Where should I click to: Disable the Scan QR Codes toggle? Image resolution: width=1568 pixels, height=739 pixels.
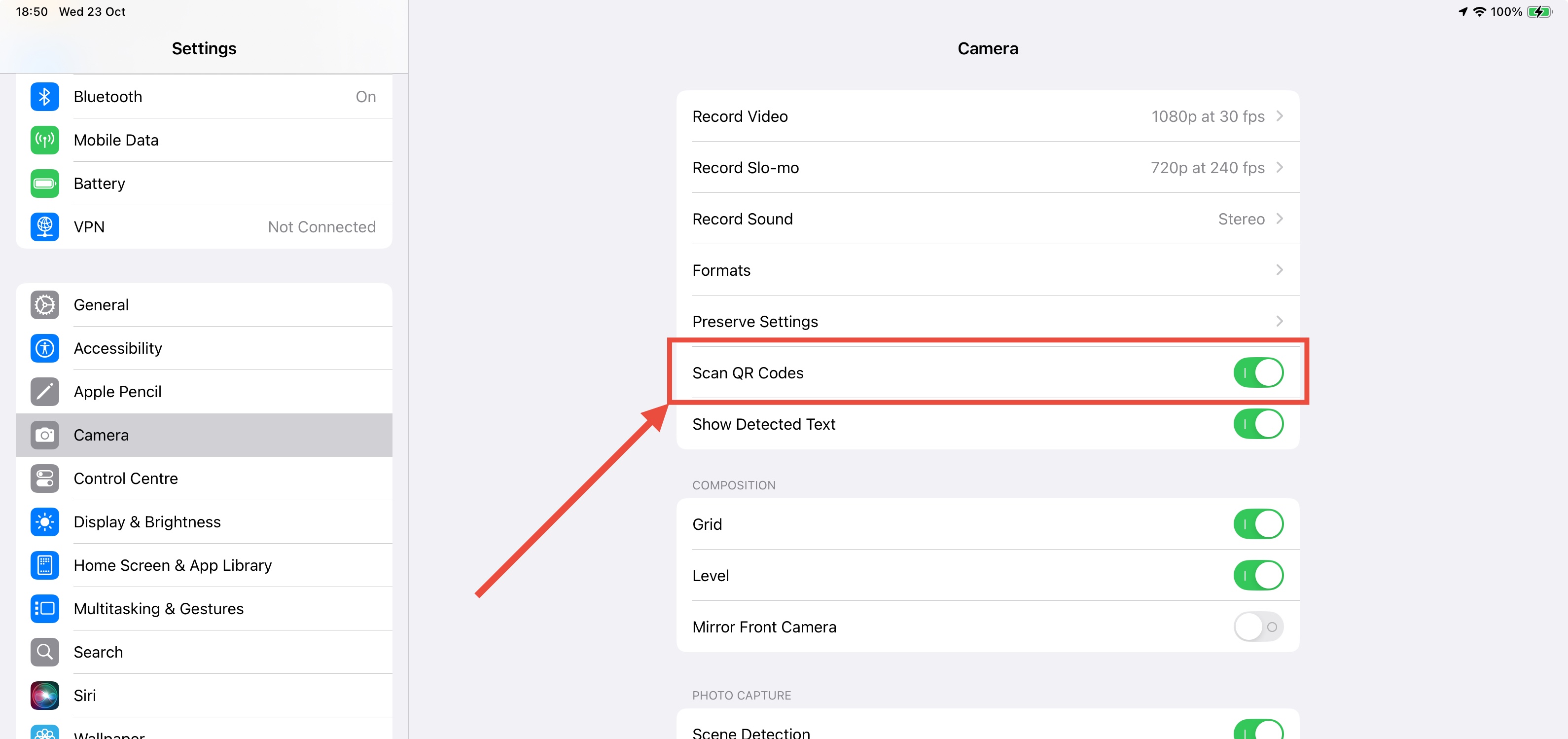(1259, 372)
